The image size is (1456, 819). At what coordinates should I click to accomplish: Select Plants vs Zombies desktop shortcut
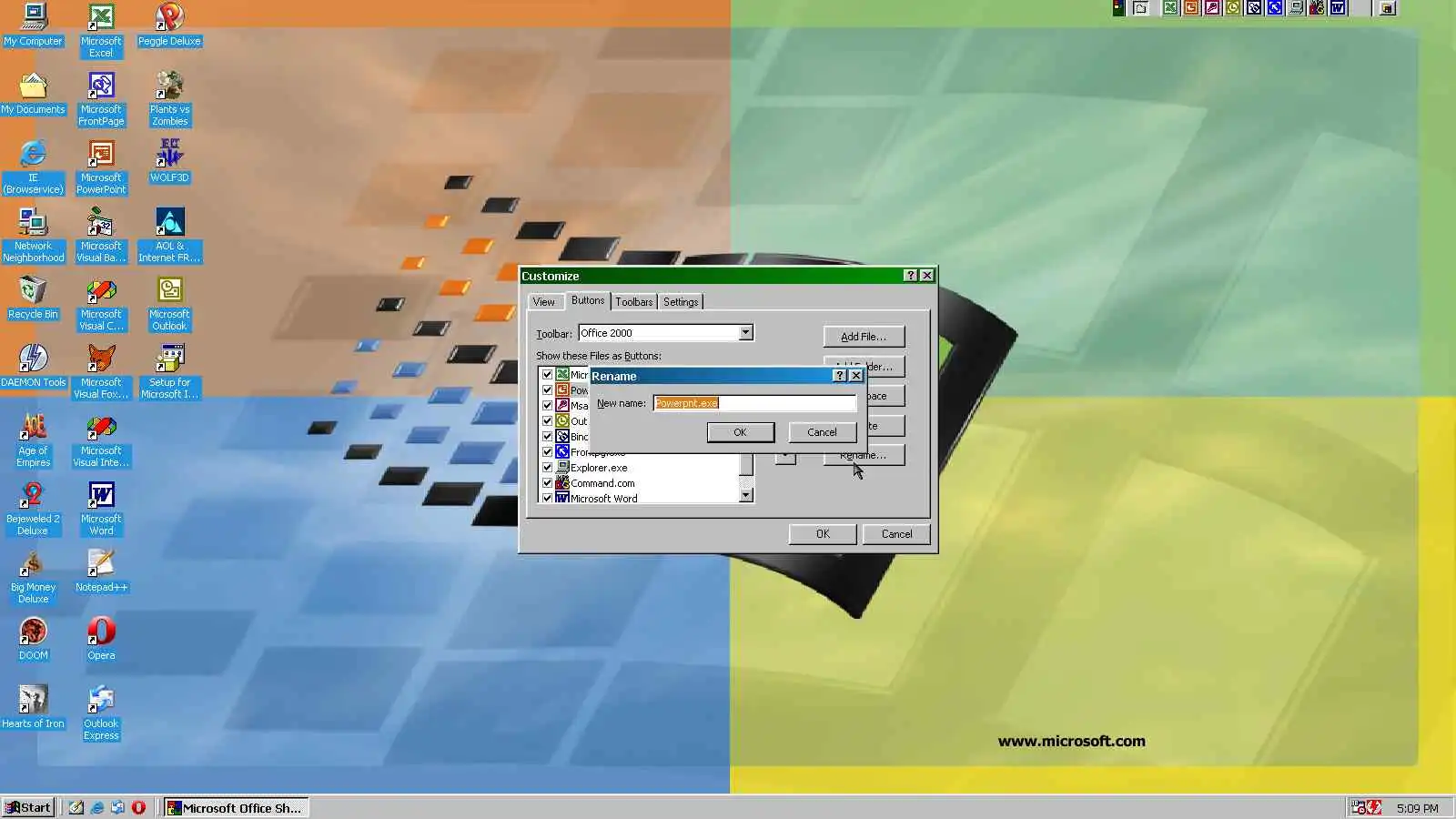(169, 98)
